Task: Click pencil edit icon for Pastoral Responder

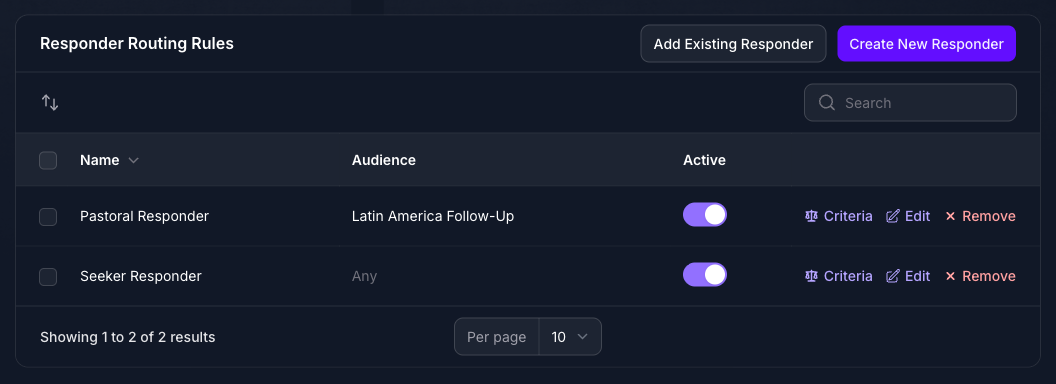Action: click(892, 216)
